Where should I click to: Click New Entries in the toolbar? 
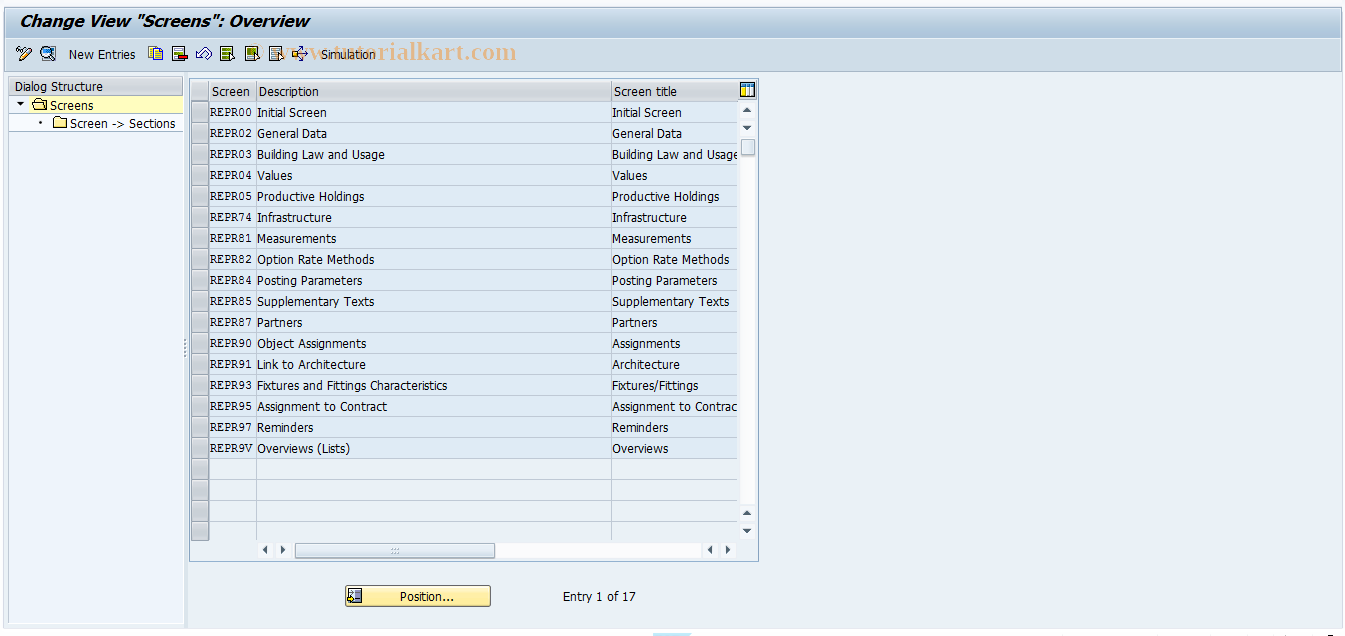(x=102, y=55)
